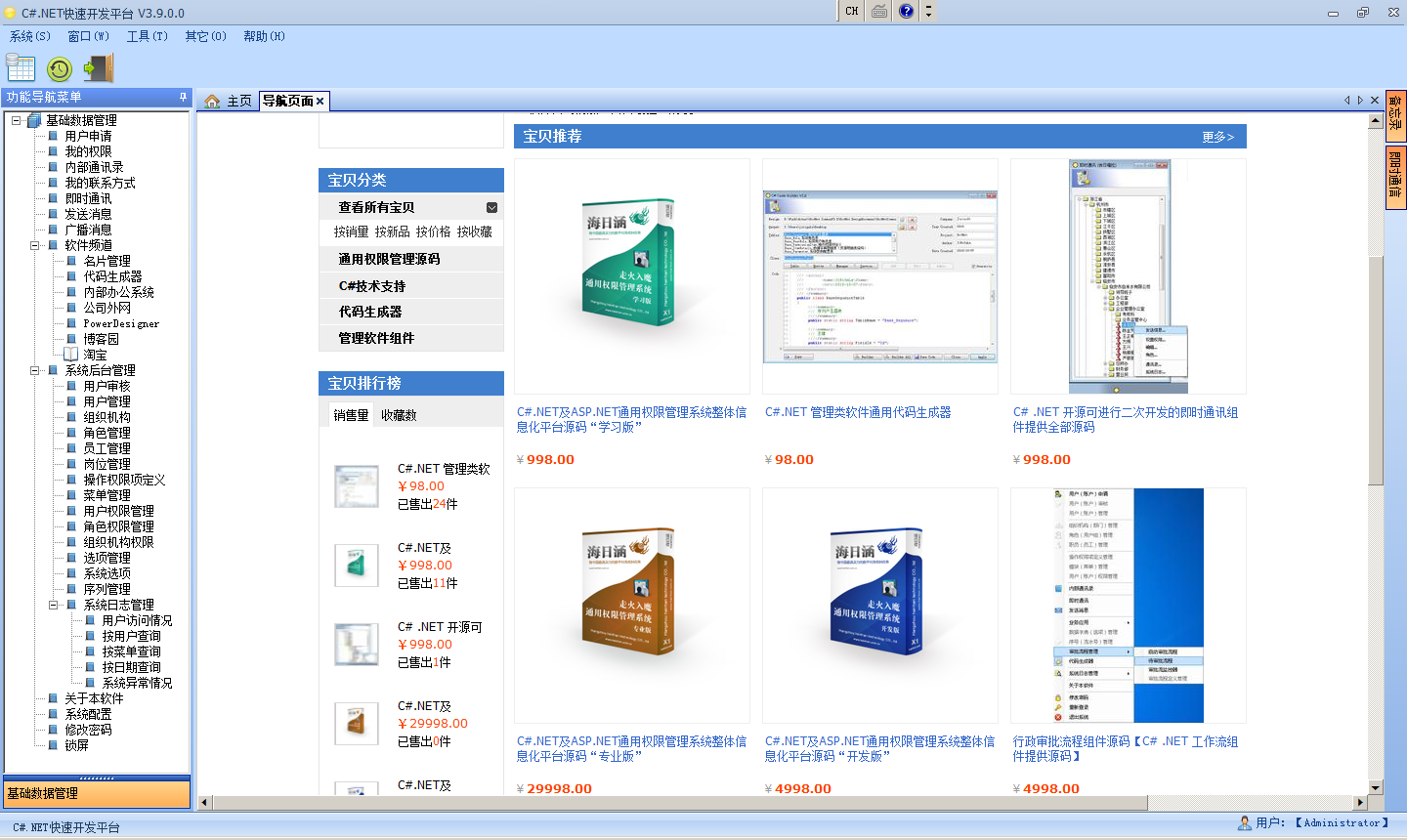This screenshot has width=1407, height=840.
Task: Open 即时通讯 component product thumbnail
Action: [1129, 276]
